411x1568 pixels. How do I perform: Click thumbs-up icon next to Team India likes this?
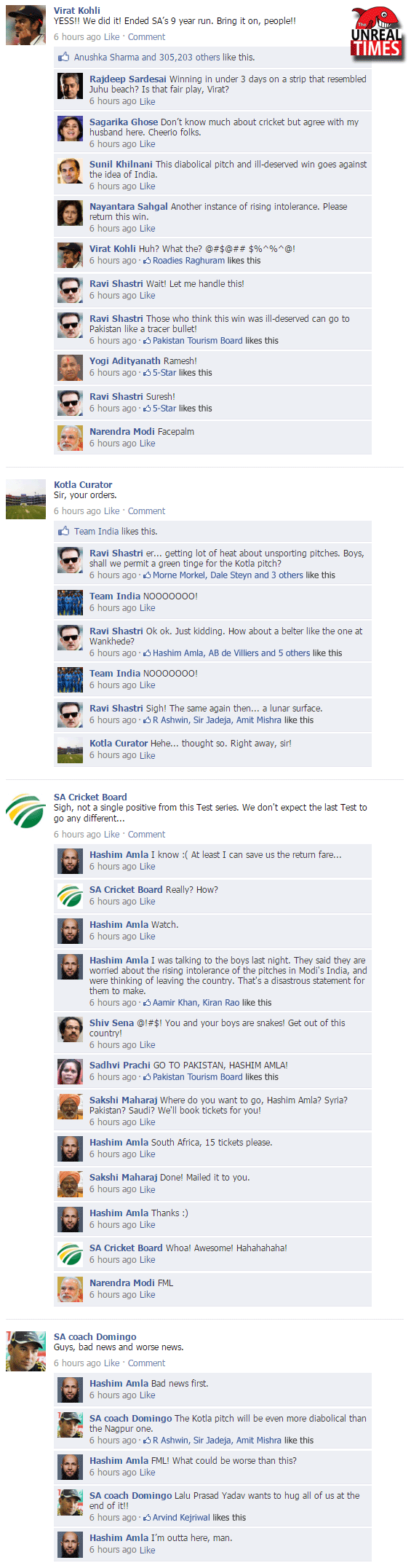point(64,531)
